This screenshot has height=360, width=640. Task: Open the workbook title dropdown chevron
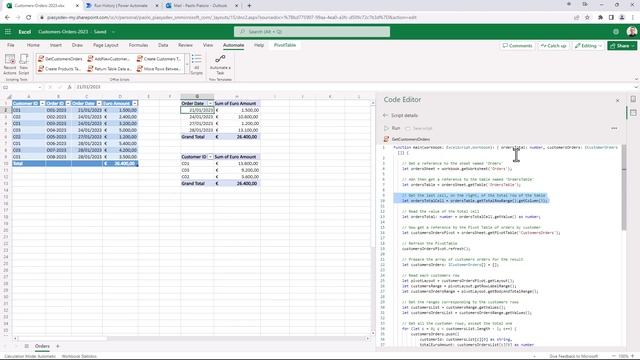tap(113, 31)
